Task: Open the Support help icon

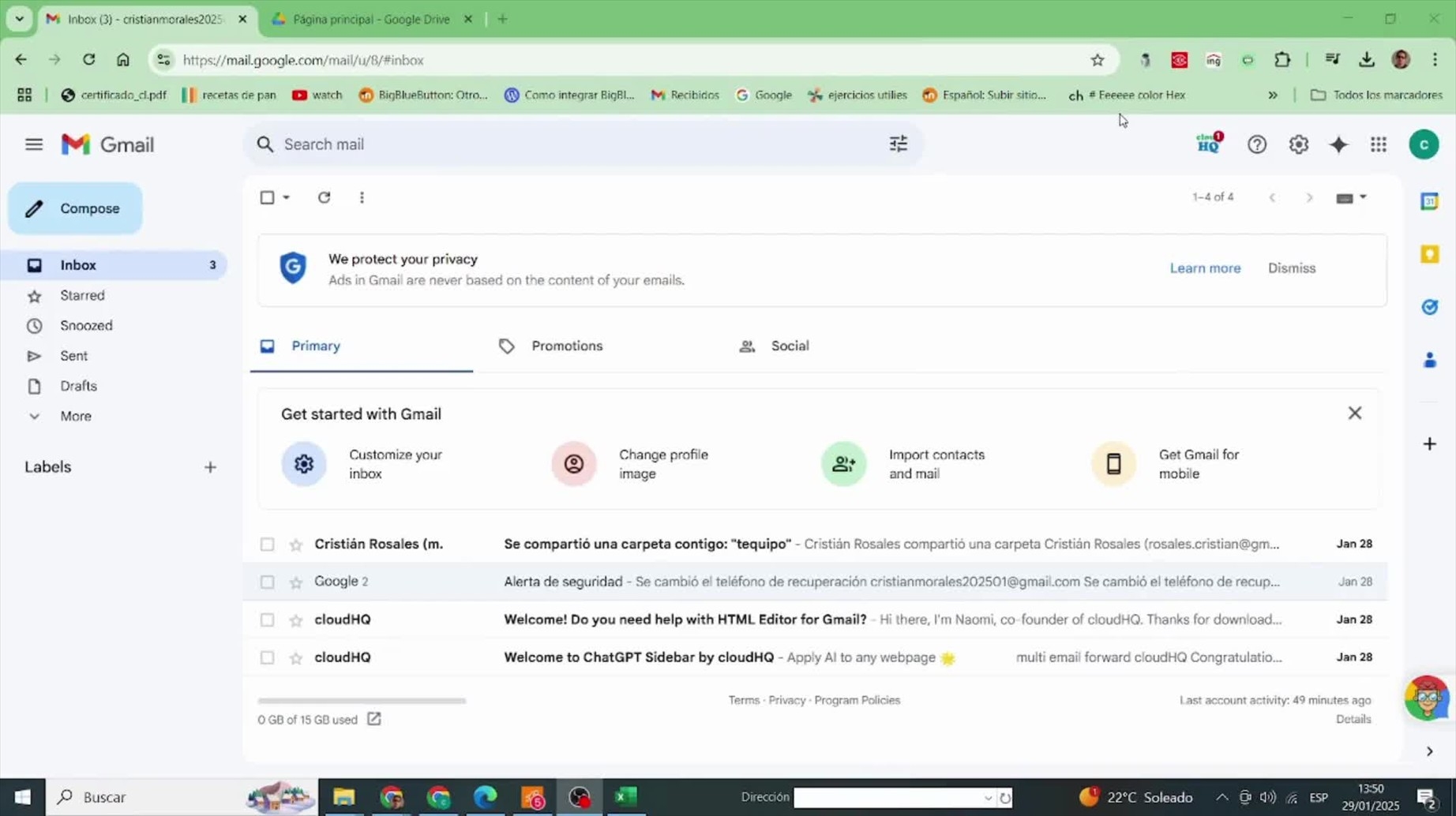Action: (1256, 144)
